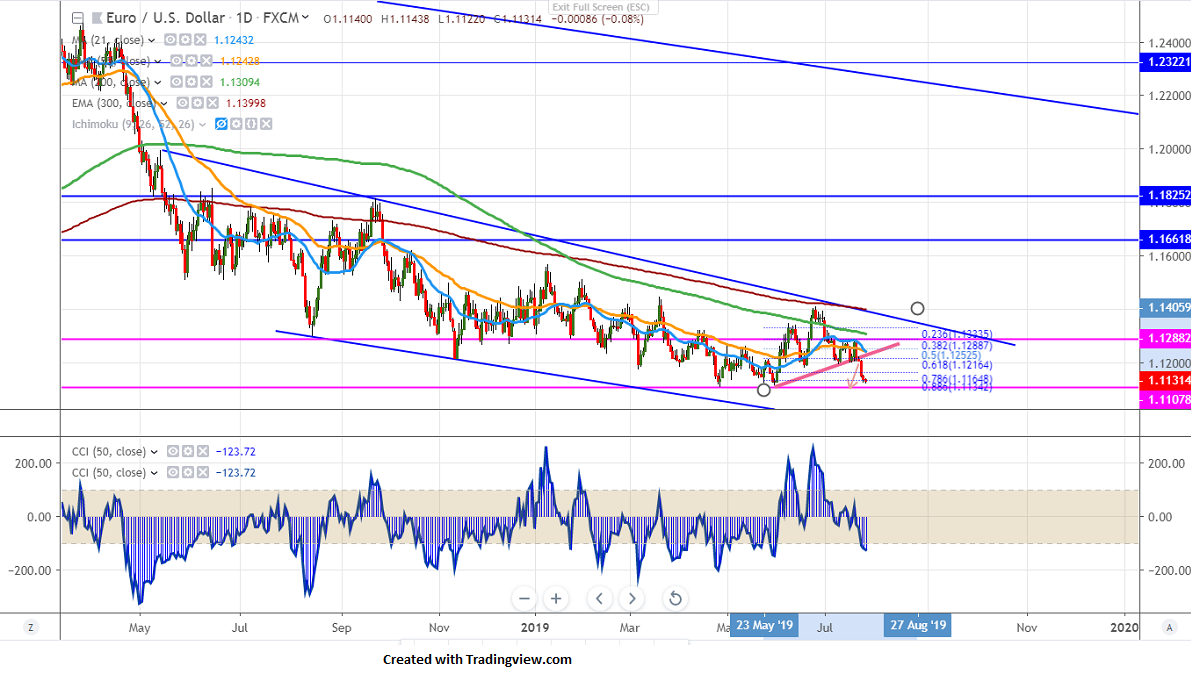This screenshot has width=1191, height=673.
Task: Open settings gear for MA valued 1.12428
Action: pos(191,61)
